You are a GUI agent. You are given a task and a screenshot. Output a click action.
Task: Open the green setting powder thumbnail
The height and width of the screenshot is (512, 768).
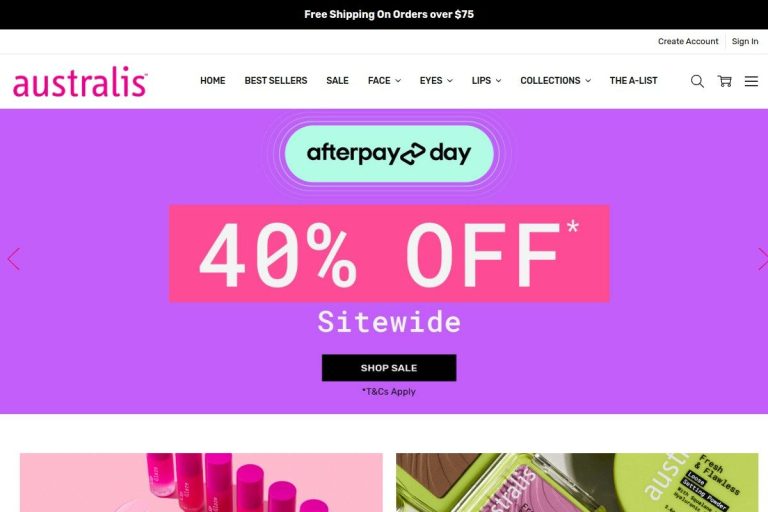pos(577,483)
